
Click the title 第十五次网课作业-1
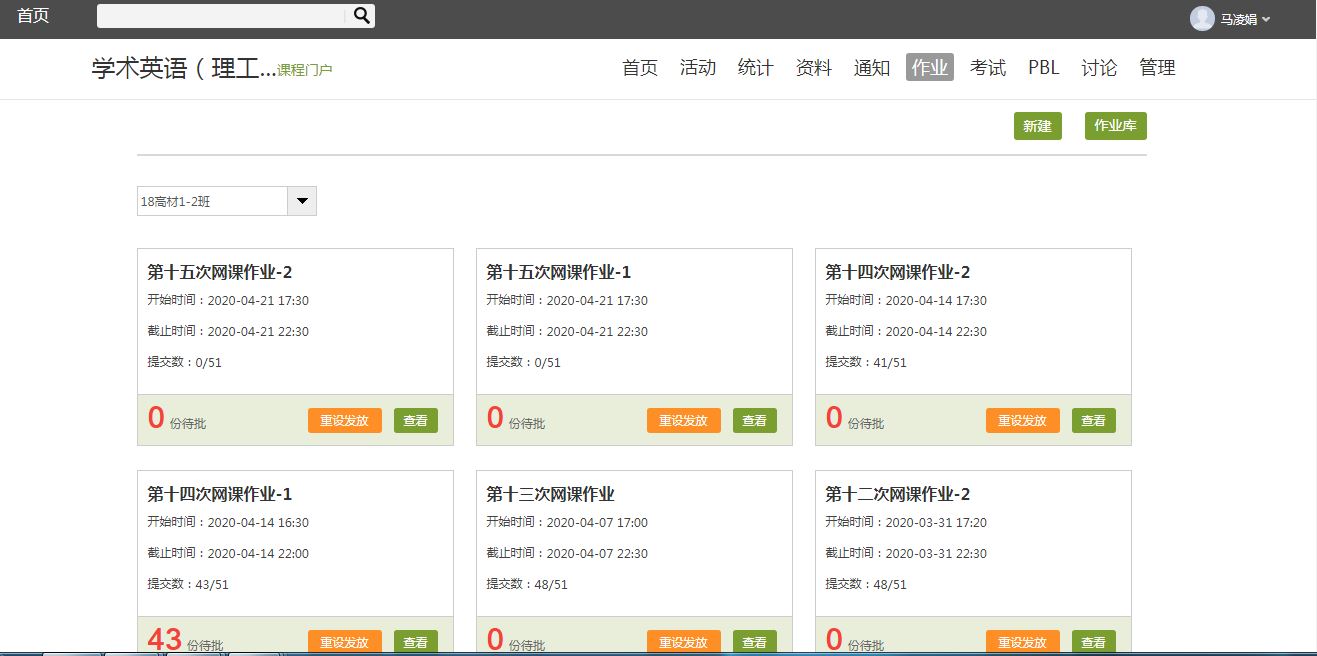point(559,272)
